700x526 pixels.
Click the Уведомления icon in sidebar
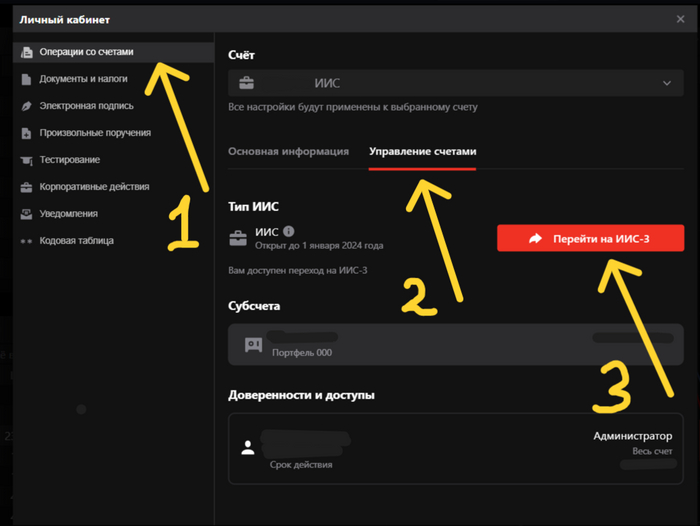(26, 214)
